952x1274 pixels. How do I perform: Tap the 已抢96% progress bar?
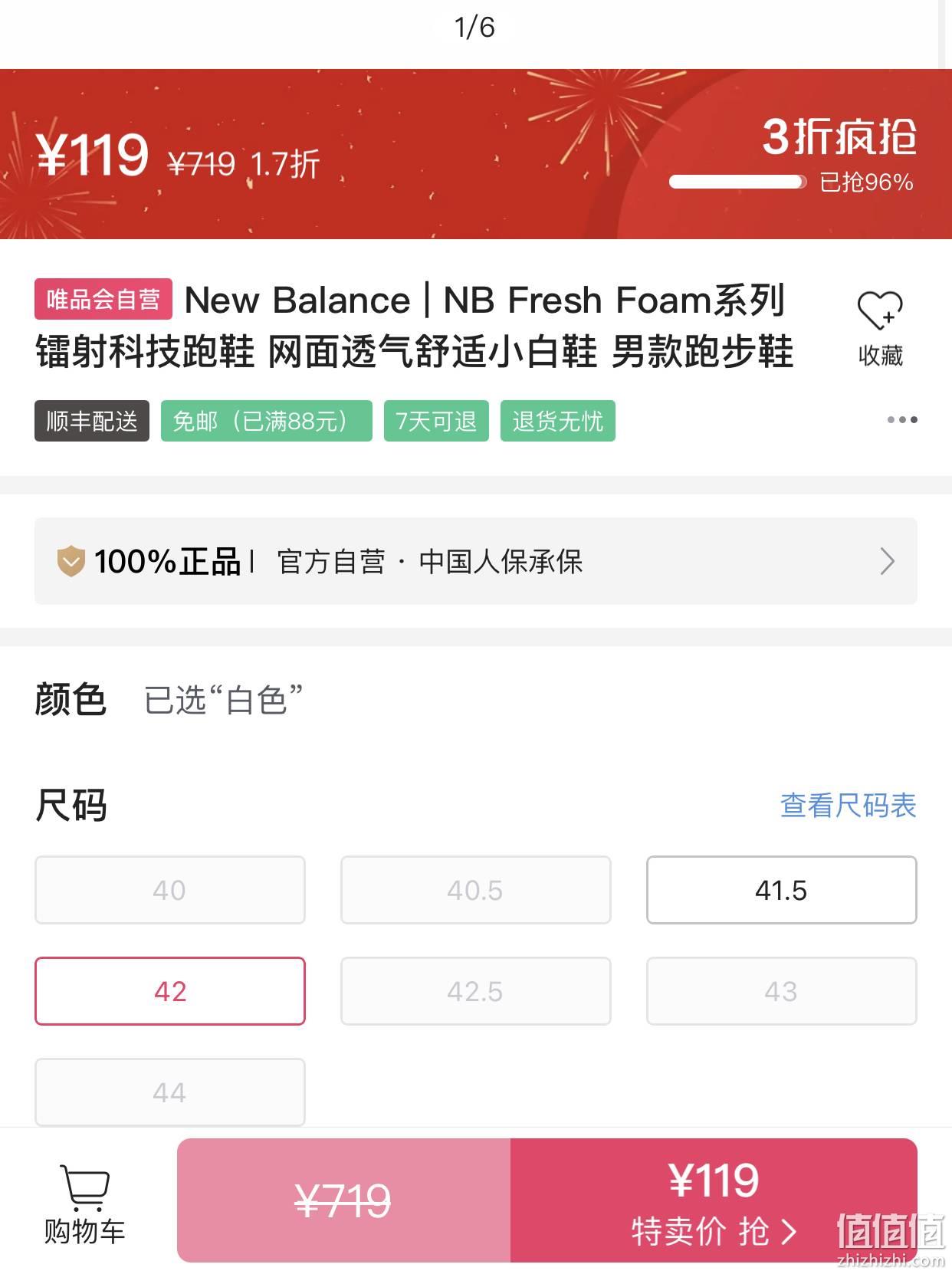(737, 182)
